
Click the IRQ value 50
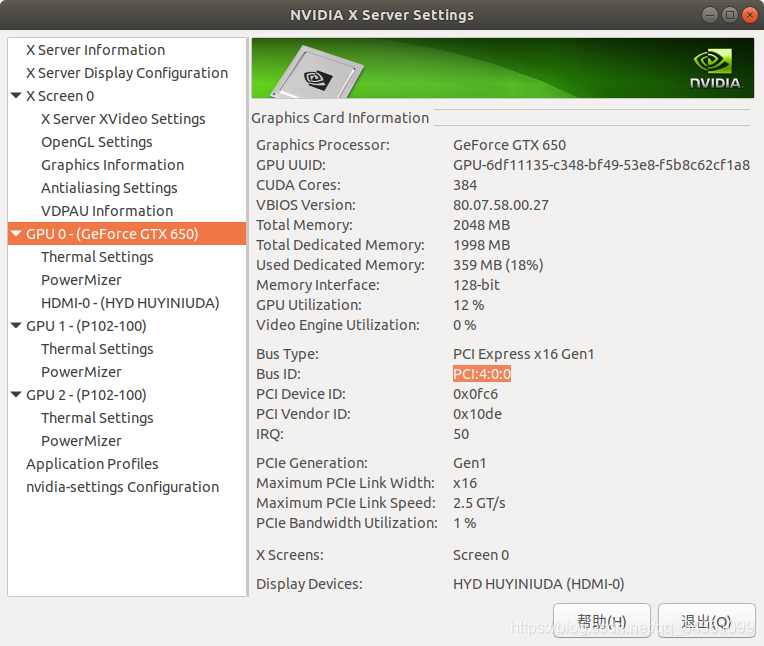[x=461, y=434]
